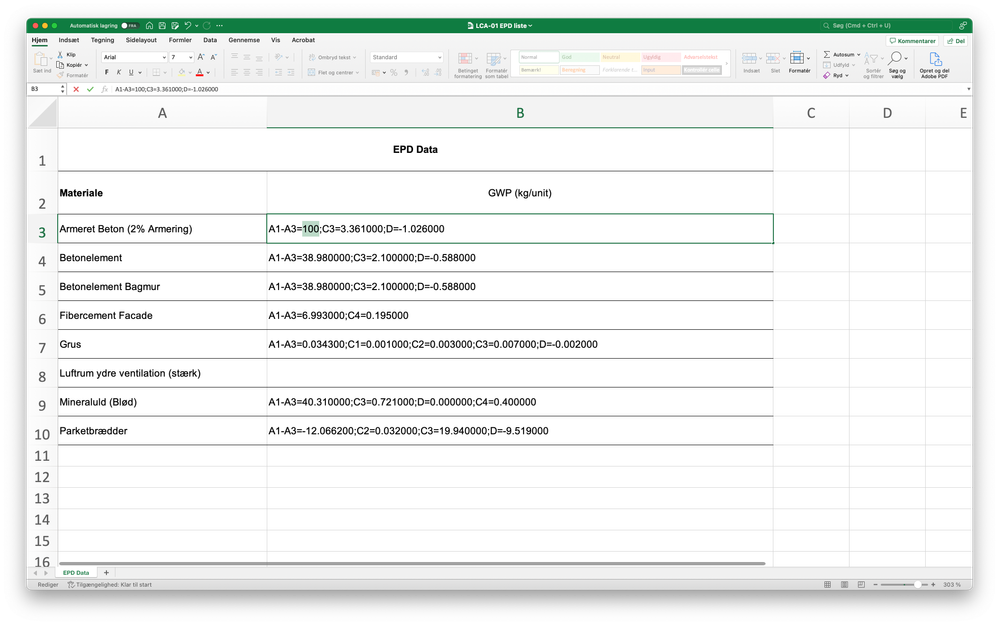The image size is (999, 625).
Task: Toggle Ombryd tekst wrapping
Action: (x=333, y=57)
